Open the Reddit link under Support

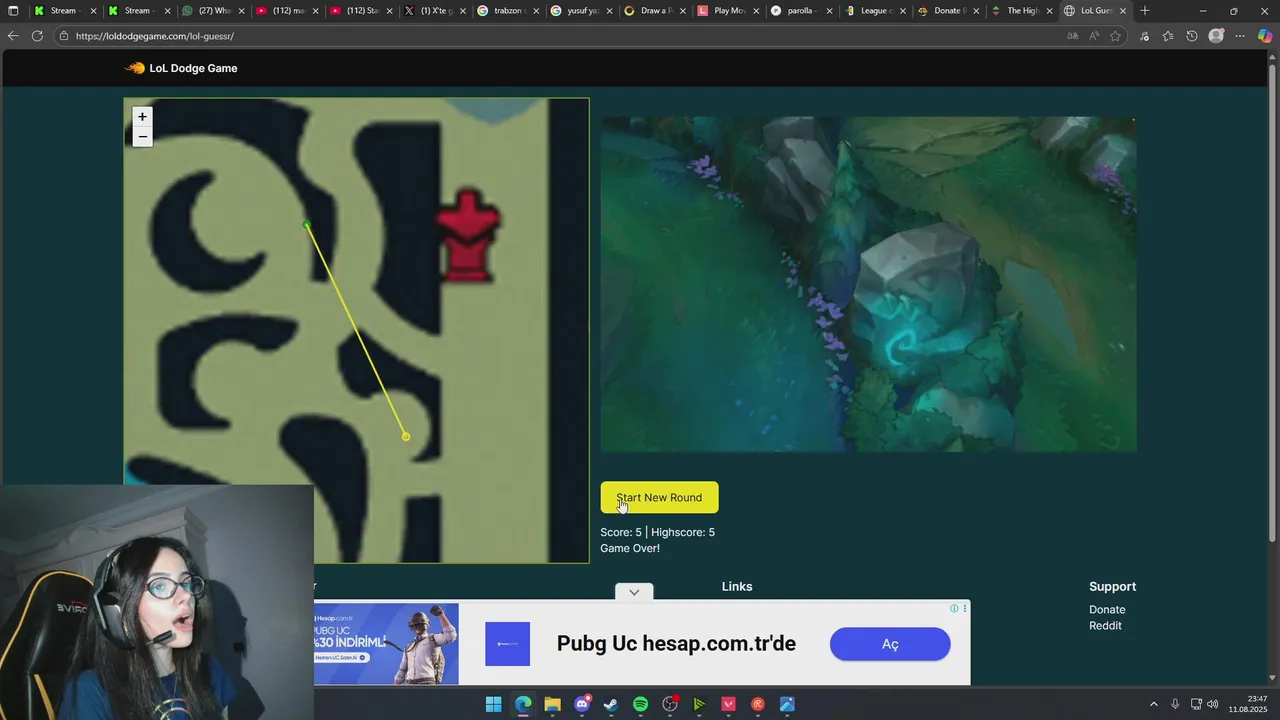coord(1105,626)
